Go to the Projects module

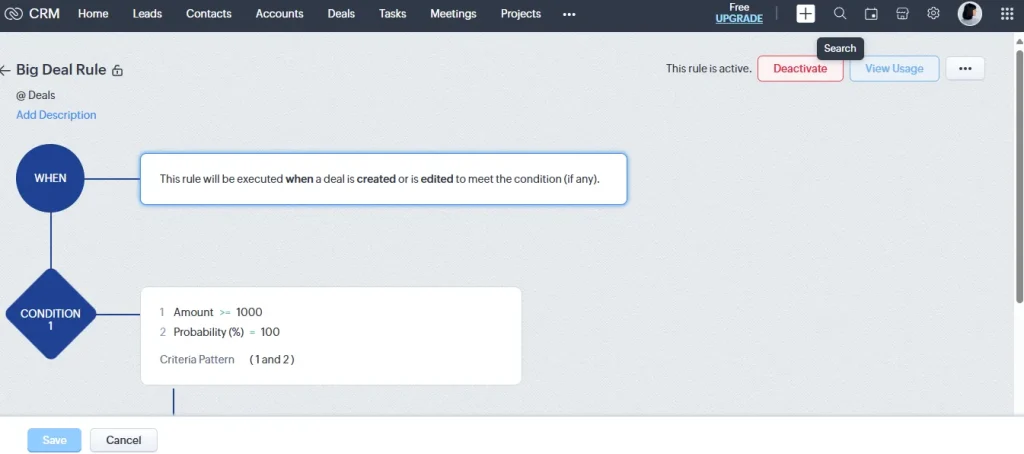coord(520,14)
